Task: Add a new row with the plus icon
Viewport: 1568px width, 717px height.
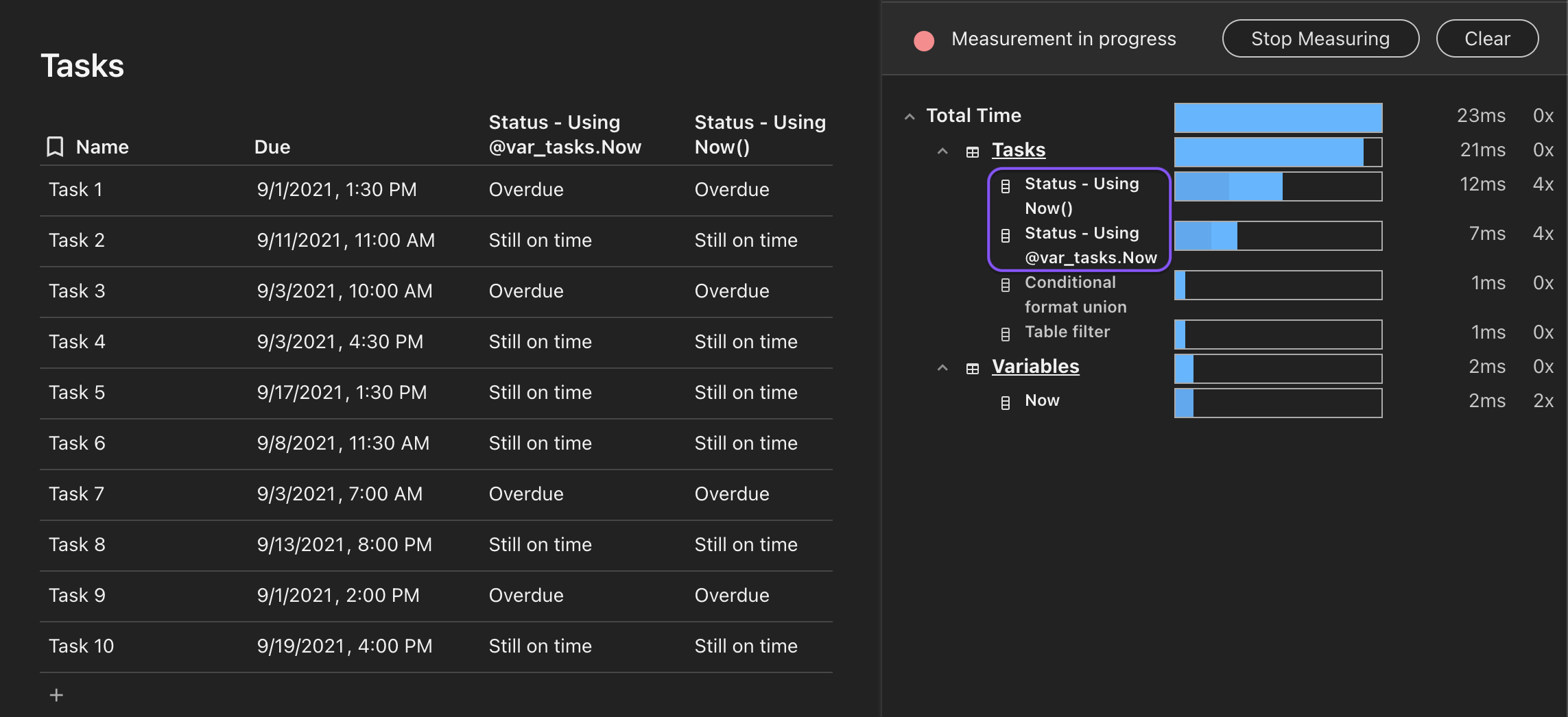Action: (x=56, y=695)
